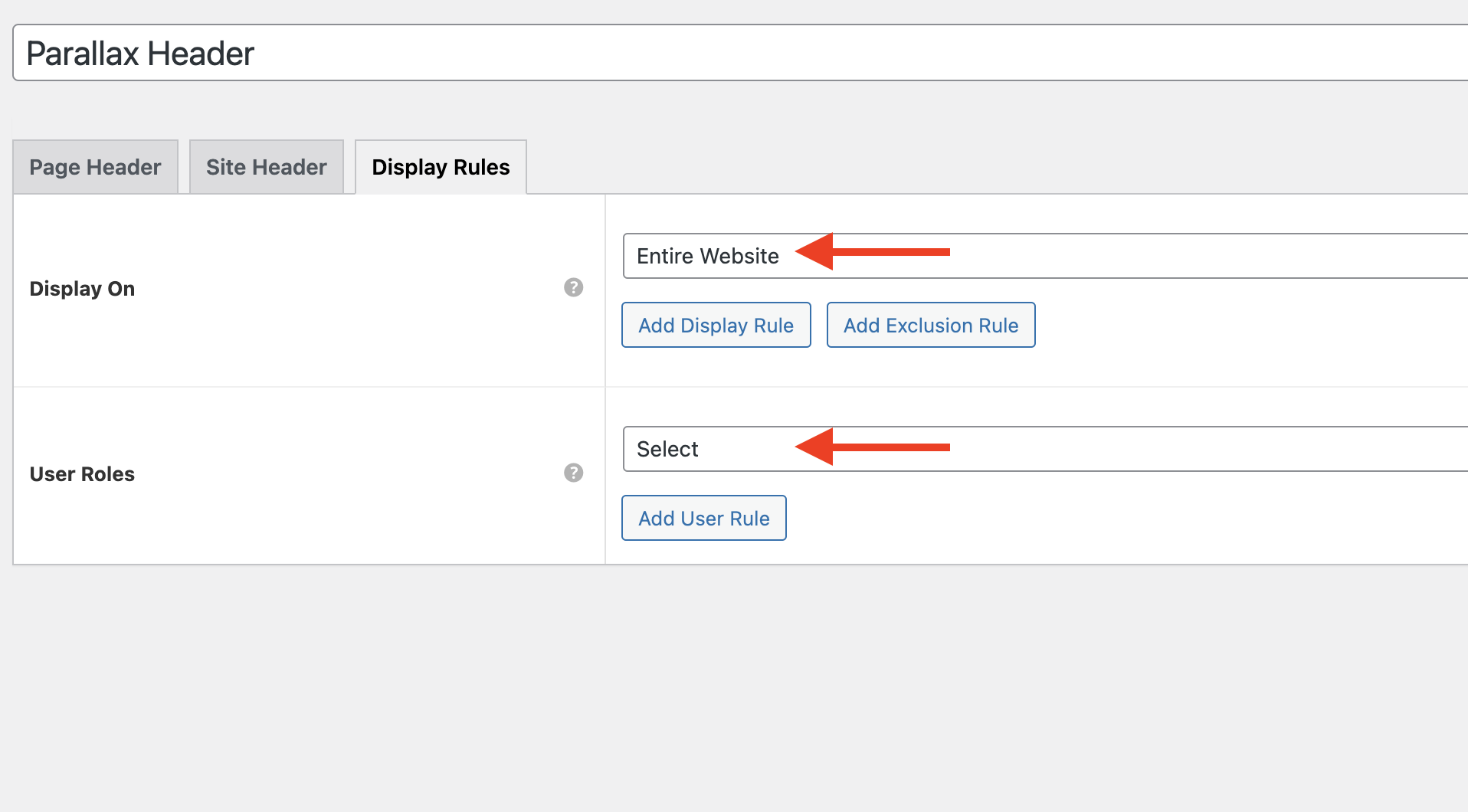Switch to the Page Header tab

[x=96, y=167]
